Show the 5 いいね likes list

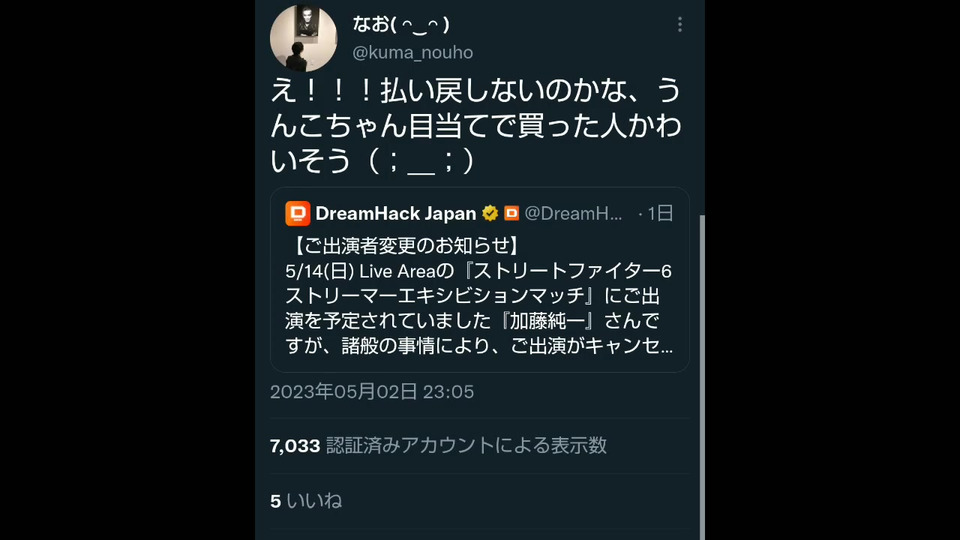(305, 501)
